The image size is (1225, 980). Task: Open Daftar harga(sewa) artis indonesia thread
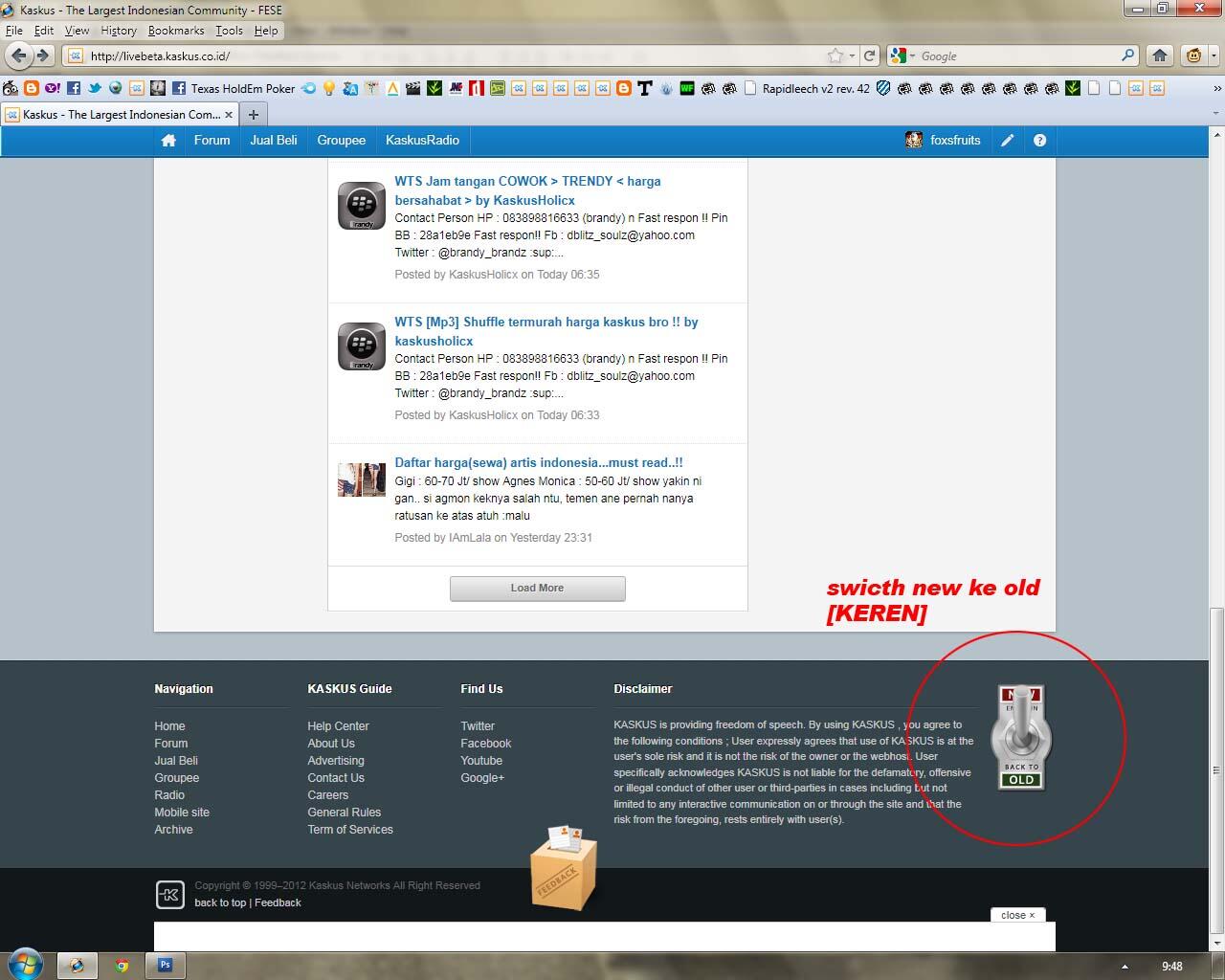point(539,462)
